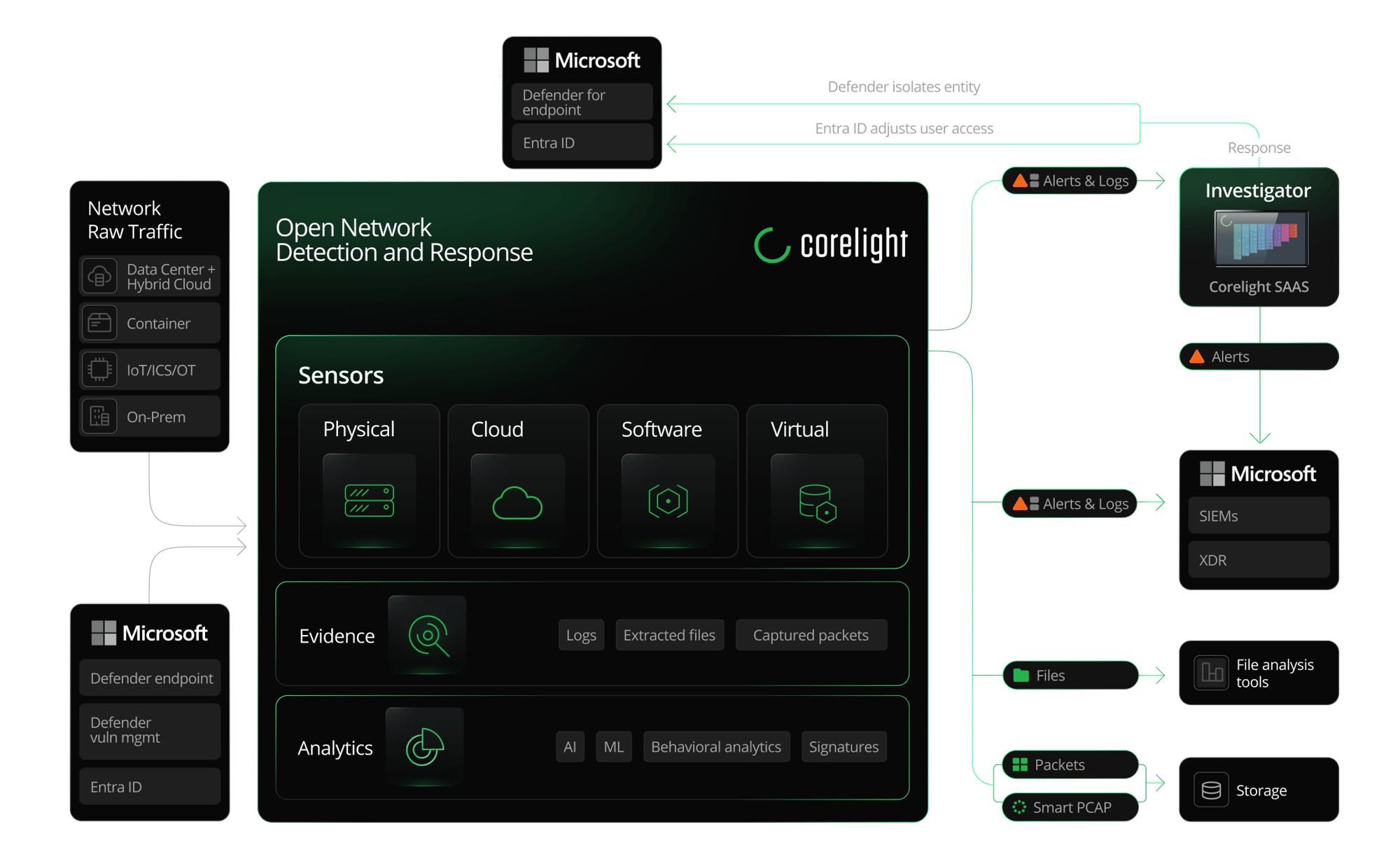
Task: Click the Files folder icon
Action: (1021, 675)
